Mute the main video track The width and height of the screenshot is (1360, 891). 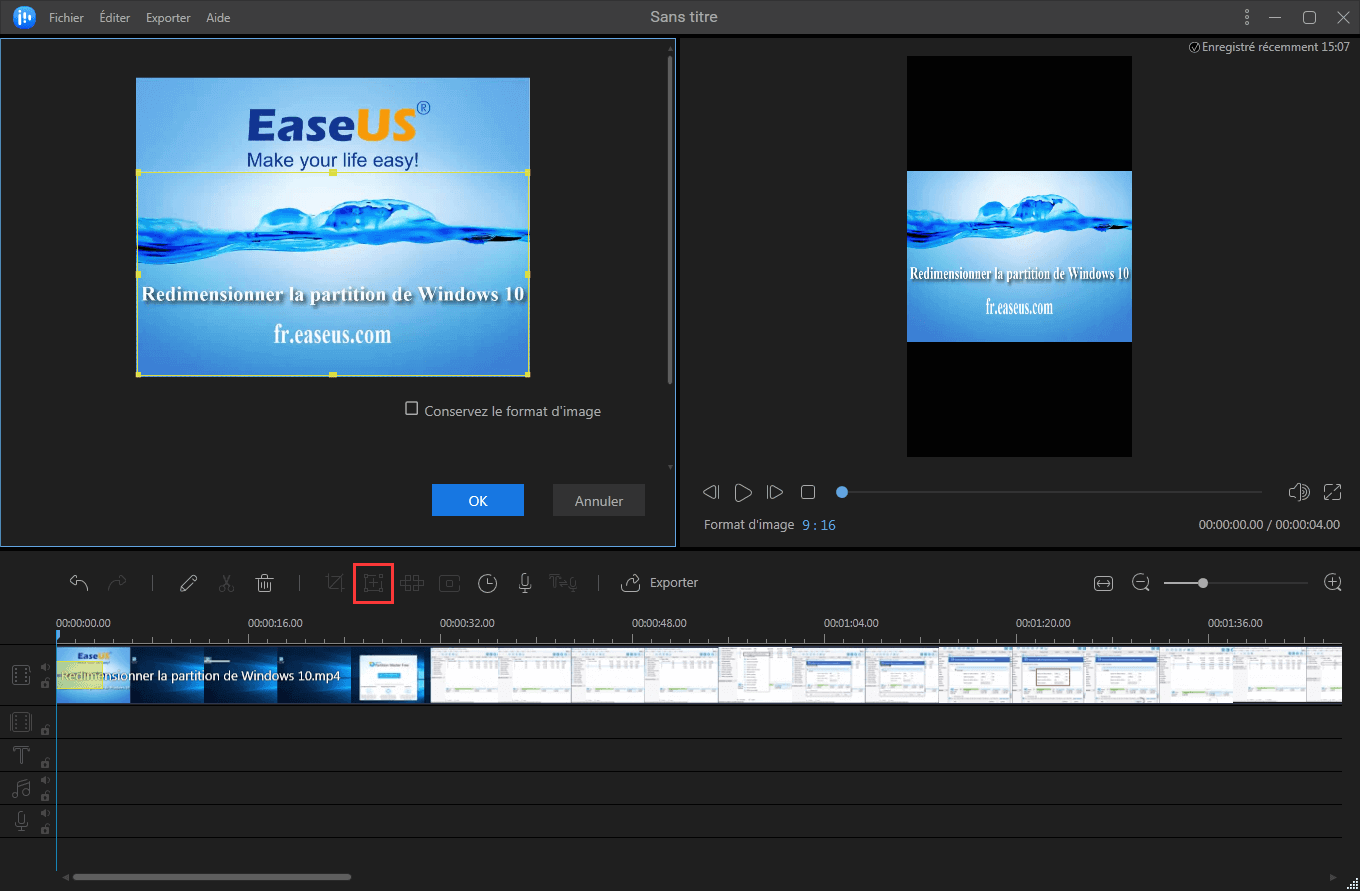[45, 668]
